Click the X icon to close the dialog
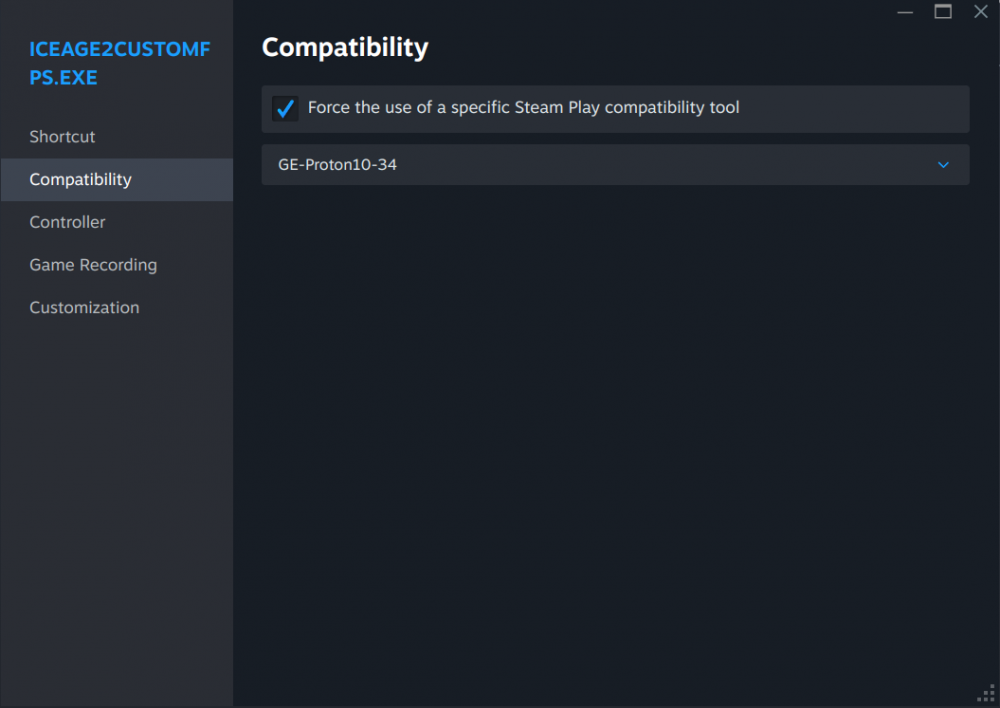 pos(979,12)
